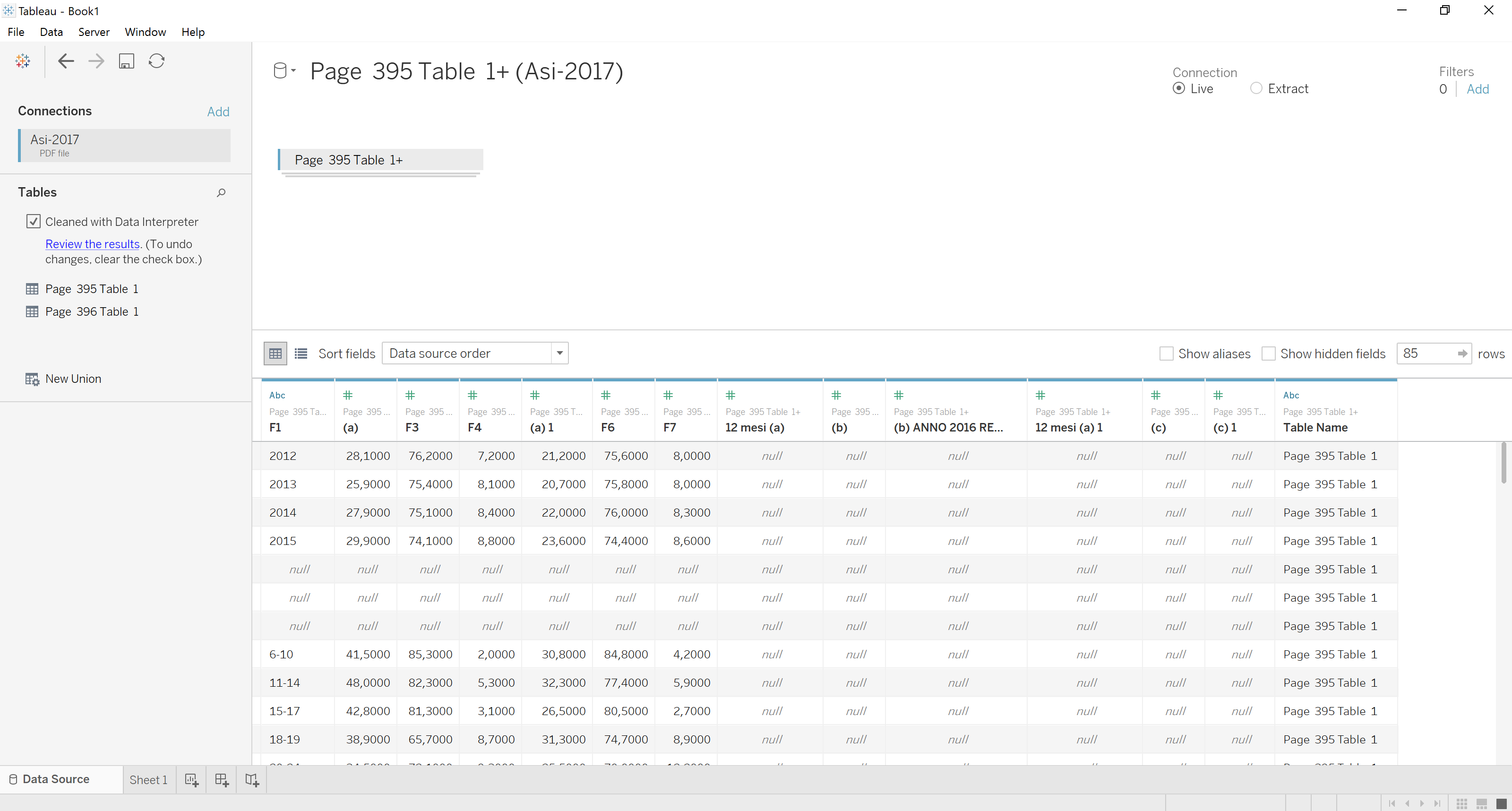This screenshot has width=1512, height=811.
Task: Open the Data menu
Action: click(51, 32)
